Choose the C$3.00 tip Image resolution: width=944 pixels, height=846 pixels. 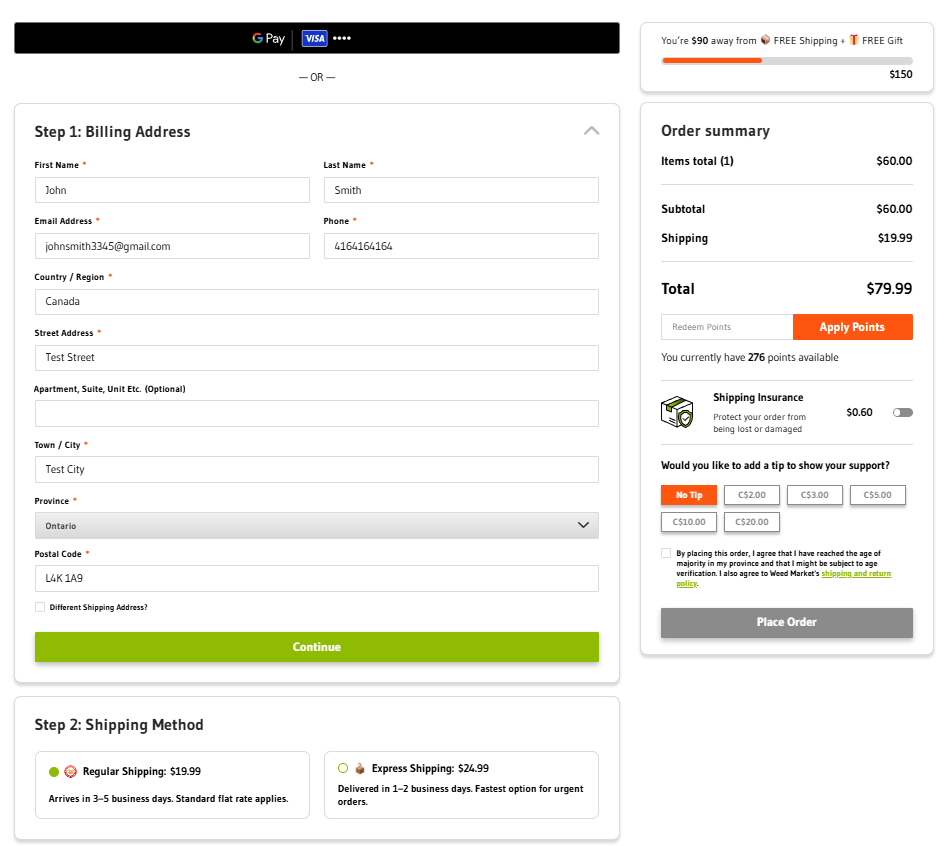pos(815,495)
